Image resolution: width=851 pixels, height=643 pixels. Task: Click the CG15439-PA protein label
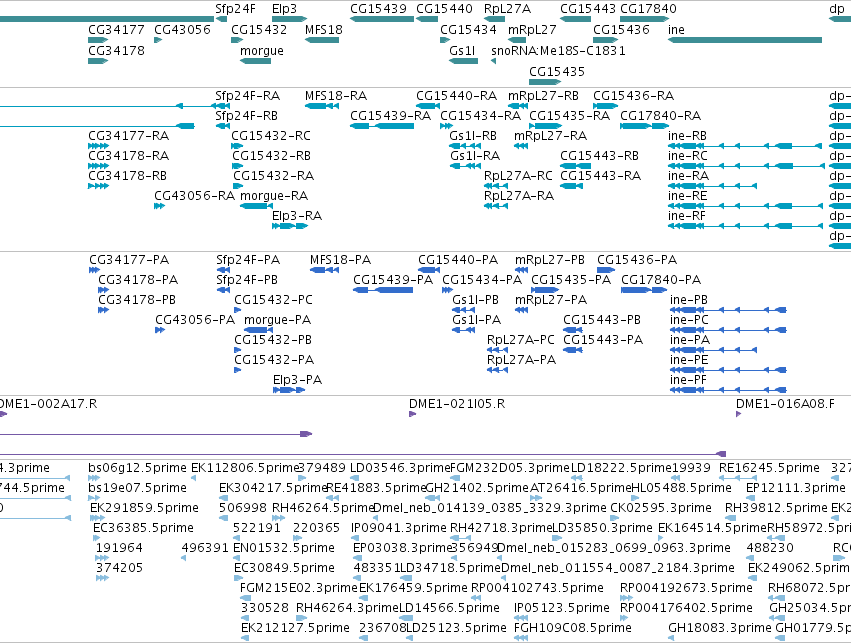point(393,279)
